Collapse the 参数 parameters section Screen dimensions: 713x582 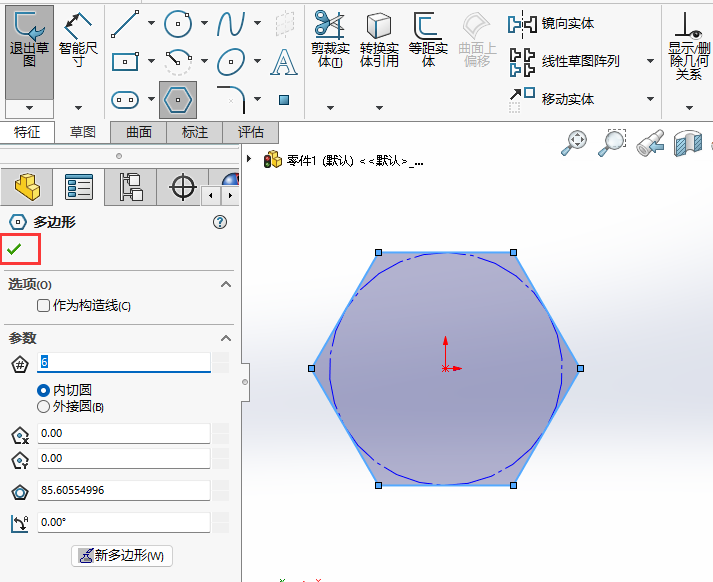tap(226, 338)
